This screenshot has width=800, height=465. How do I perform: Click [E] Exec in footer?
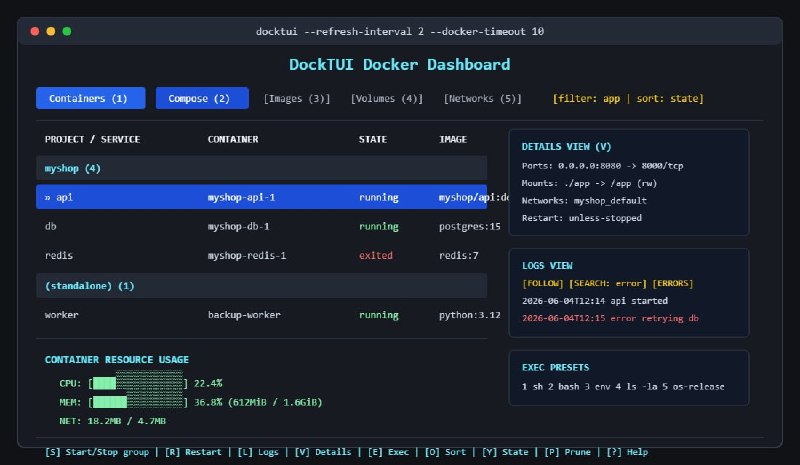(388, 452)
